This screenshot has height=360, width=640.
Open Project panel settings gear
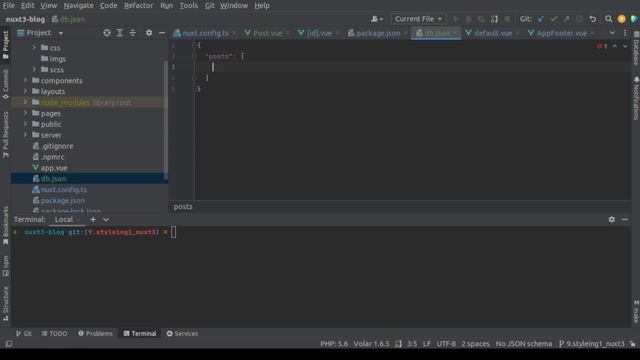[149, 33]
